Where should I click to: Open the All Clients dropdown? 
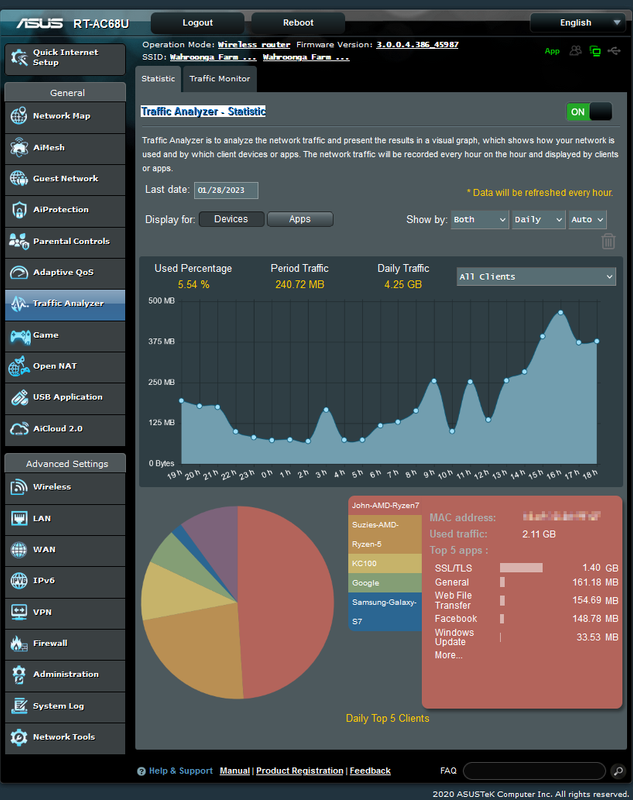(536, 277)
